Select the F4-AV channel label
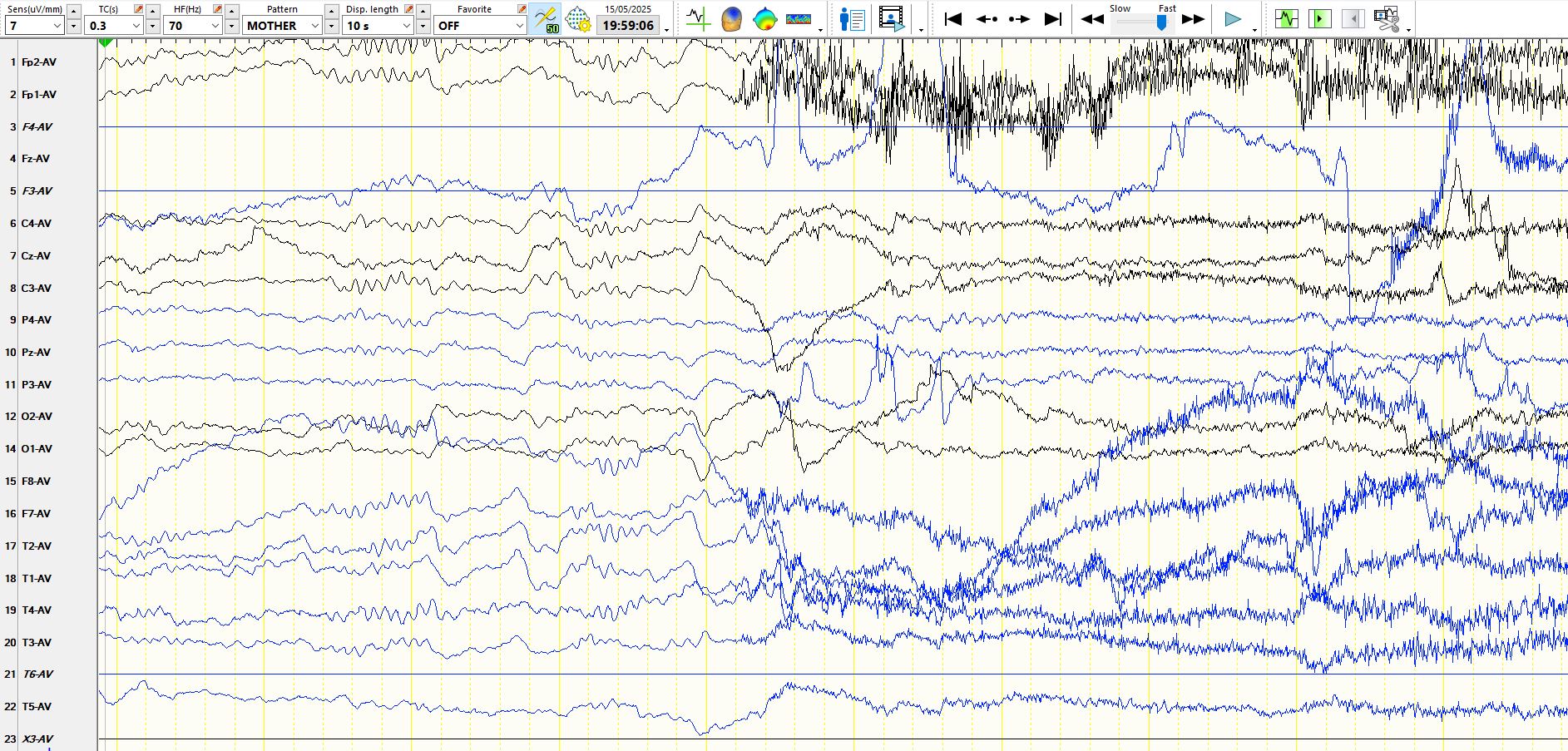The height and width of the screenshot is (751, 1568). click(37, 127)
